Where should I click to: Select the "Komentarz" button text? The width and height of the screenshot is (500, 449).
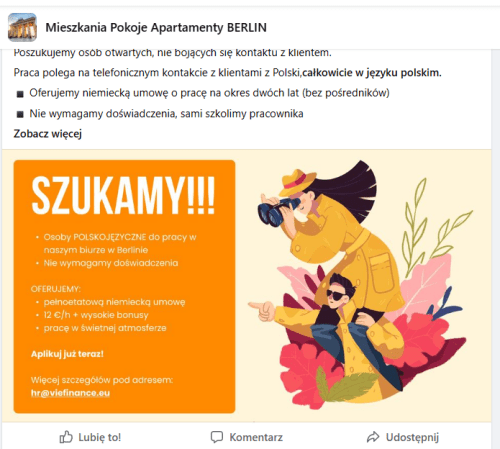click(256, 437)
